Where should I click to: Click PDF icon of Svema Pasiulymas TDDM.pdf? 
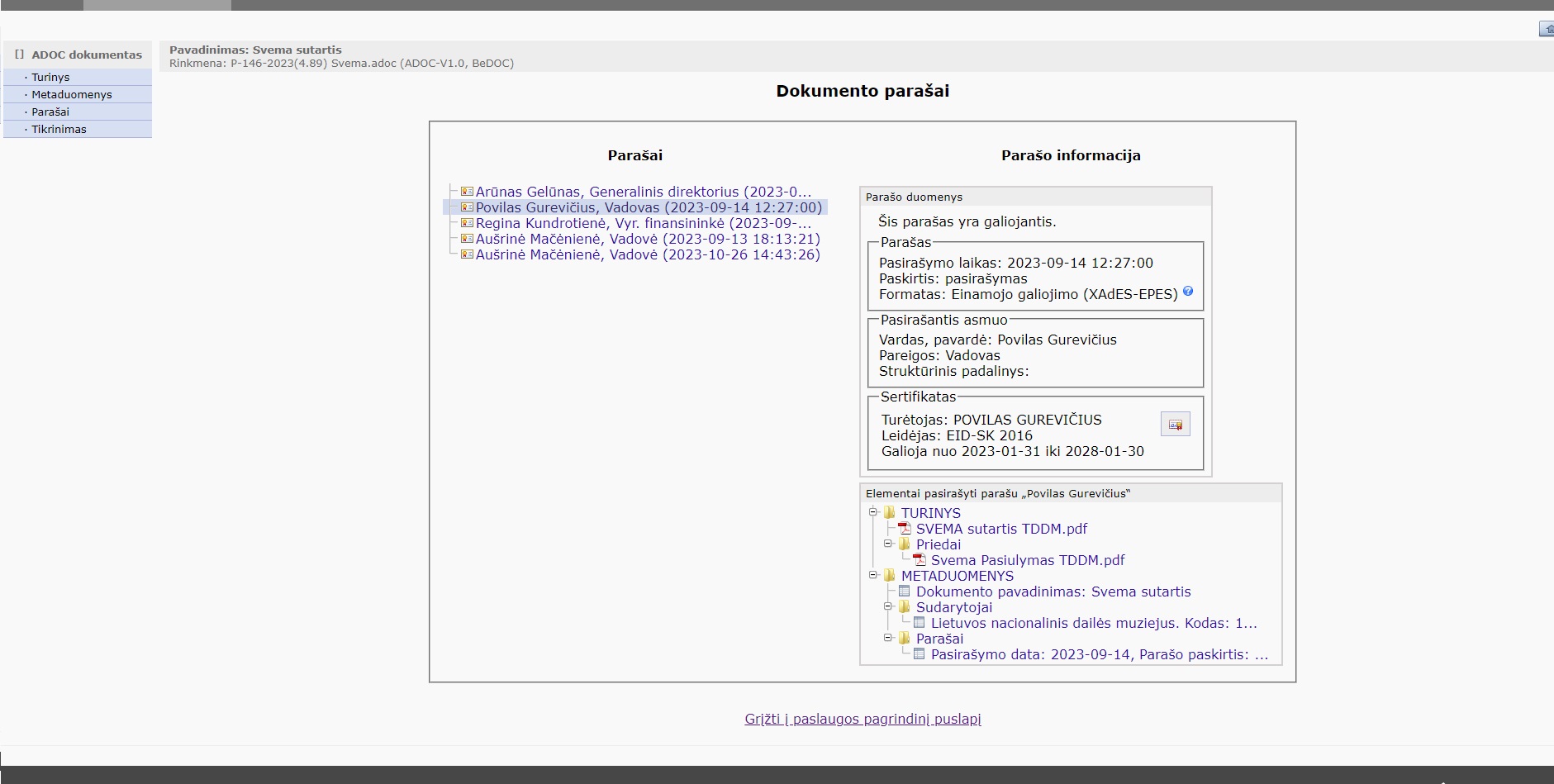920,560
